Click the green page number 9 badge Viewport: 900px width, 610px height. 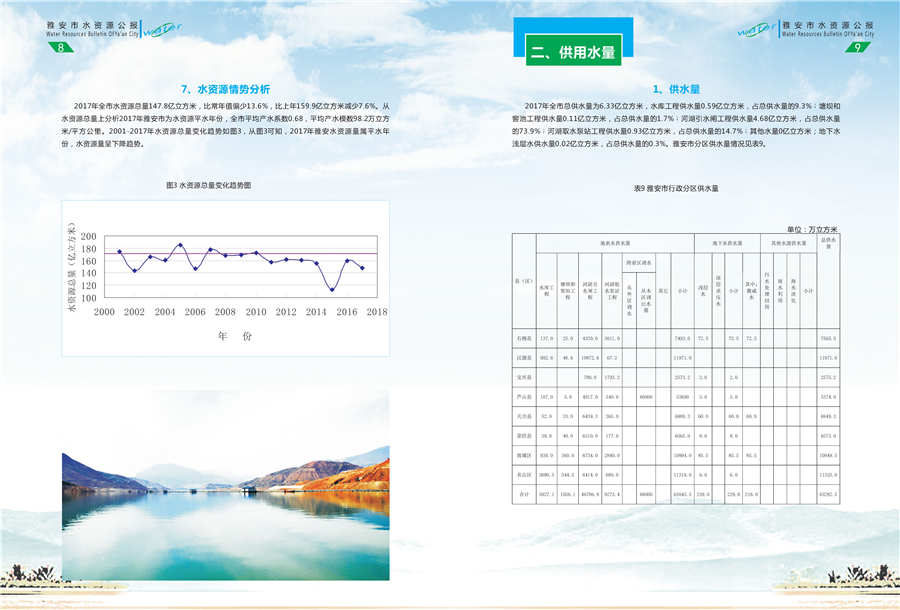857,48
